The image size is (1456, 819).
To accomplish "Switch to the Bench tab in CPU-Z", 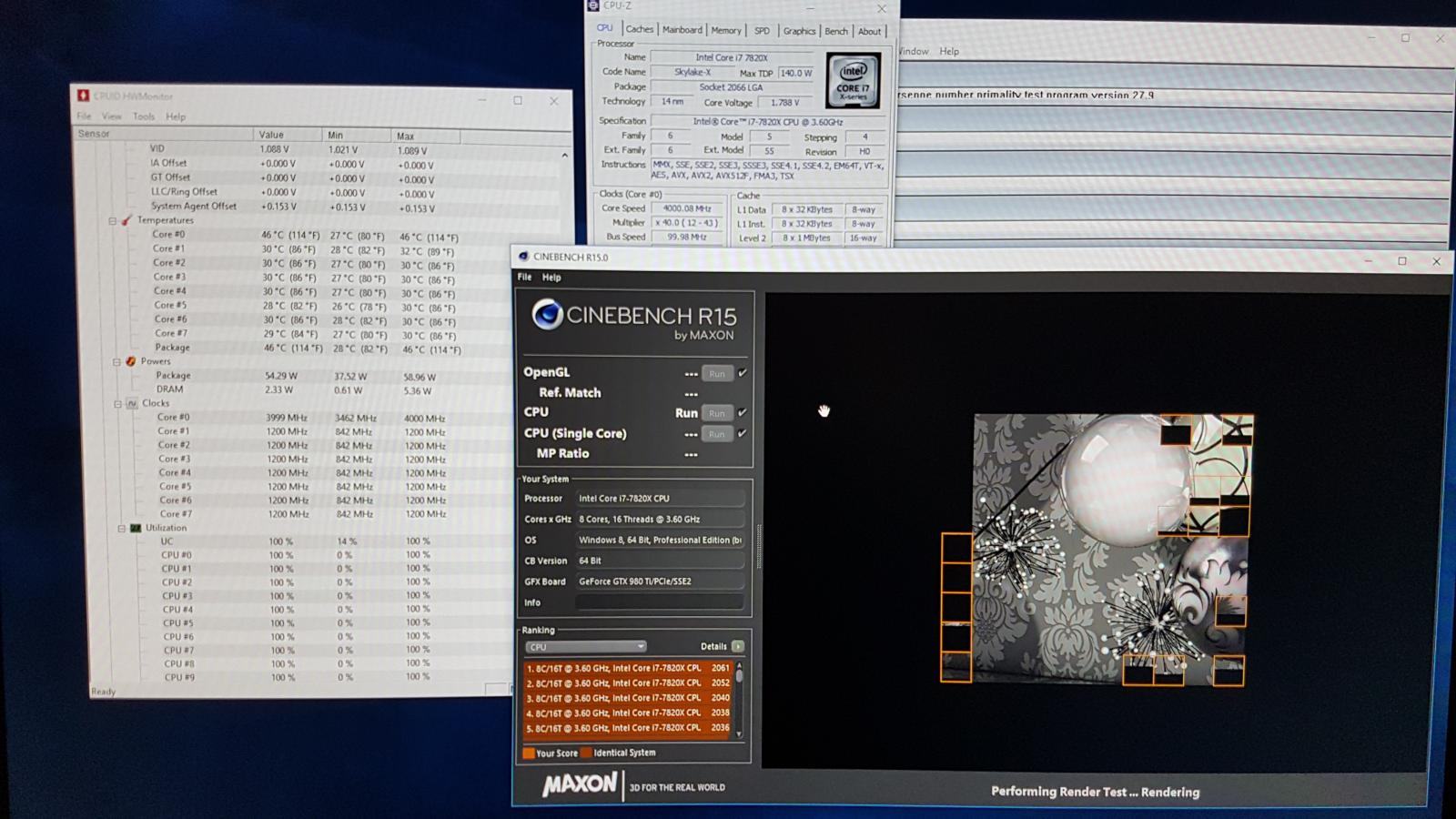I will [836, 31].
